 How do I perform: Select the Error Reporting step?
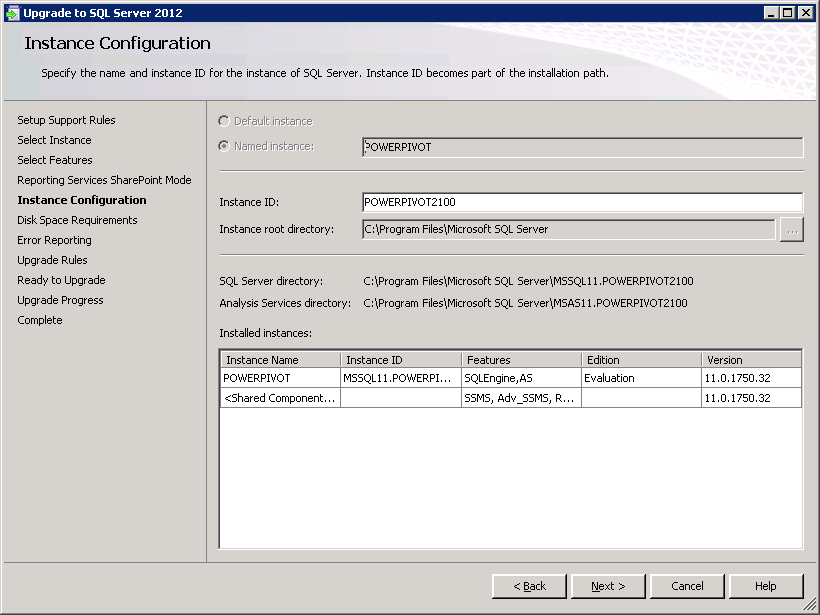point(54,240)
